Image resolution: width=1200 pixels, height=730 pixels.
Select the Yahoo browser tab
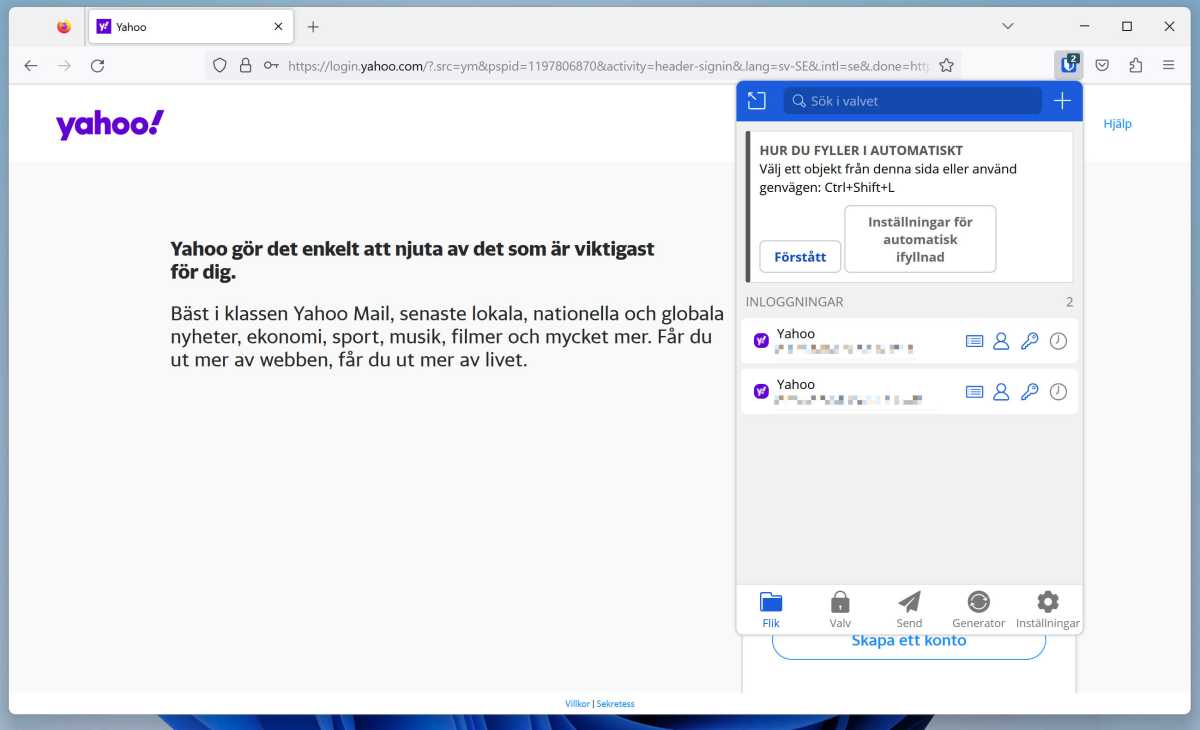(190, 27)
